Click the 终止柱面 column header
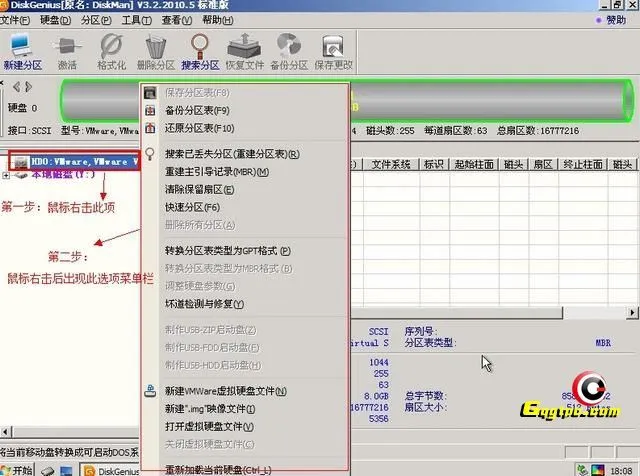The image size is (640, 476). pyautogui.click(x=582, y=165)
